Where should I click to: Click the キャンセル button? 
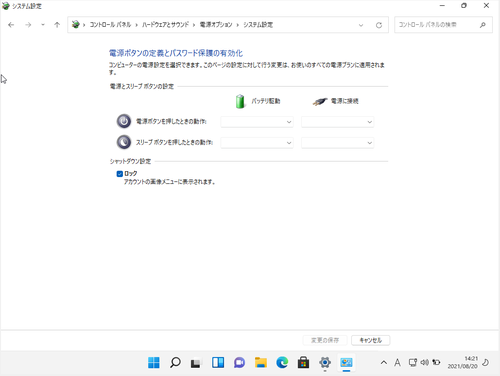(371, 340)
